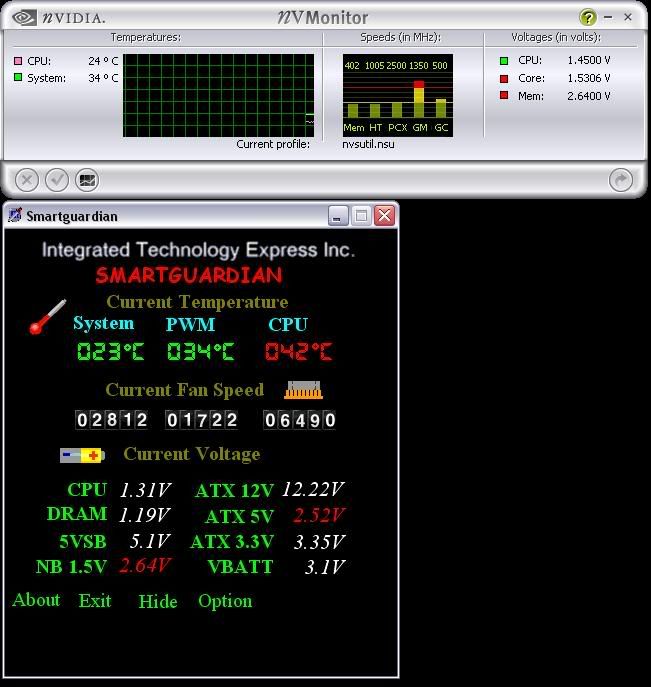Click the Core voltage value 1.5306 V
651x687 pixels.
pyautogui.click(x=589, y=78)
